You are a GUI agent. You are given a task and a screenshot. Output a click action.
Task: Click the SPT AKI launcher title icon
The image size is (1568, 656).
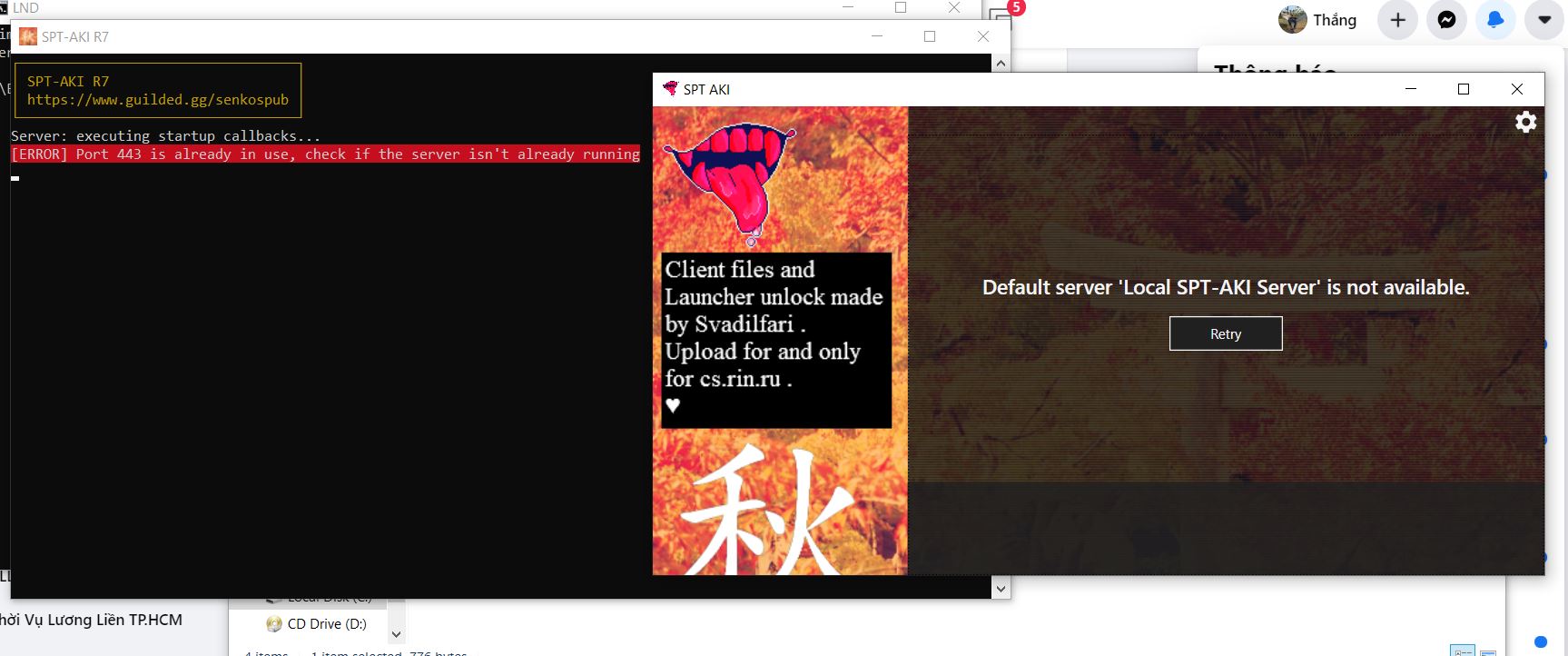pyautogui.click(x=670, y=89)
